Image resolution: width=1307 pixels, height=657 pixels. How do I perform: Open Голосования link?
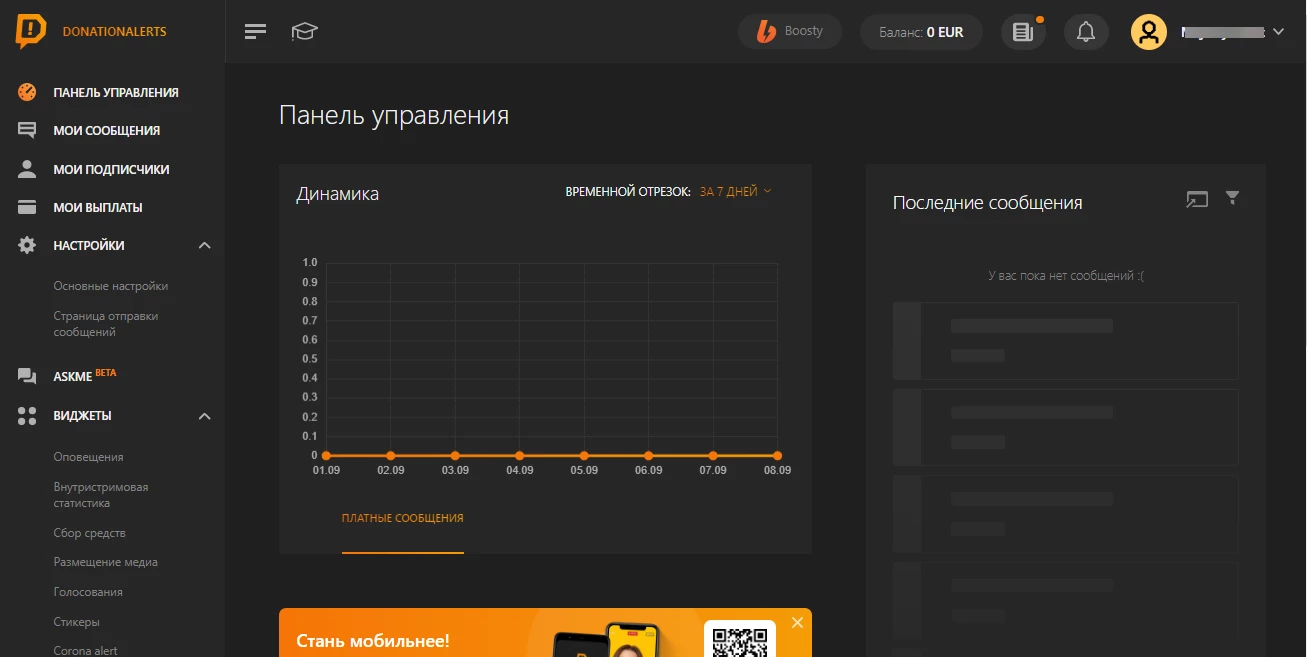[x=88, y=592]
